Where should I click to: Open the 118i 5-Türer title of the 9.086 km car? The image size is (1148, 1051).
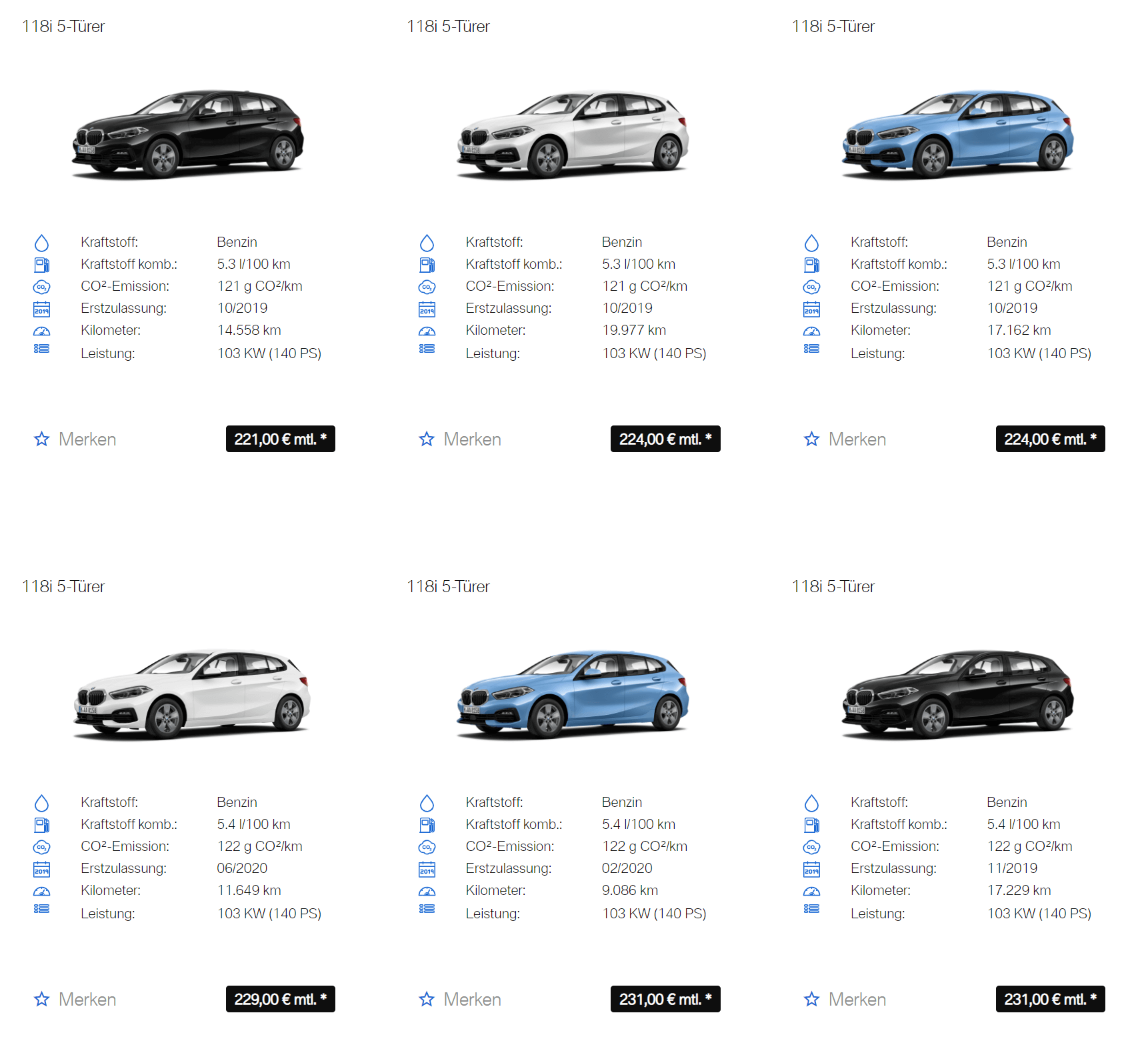click(x=448, y=587)
